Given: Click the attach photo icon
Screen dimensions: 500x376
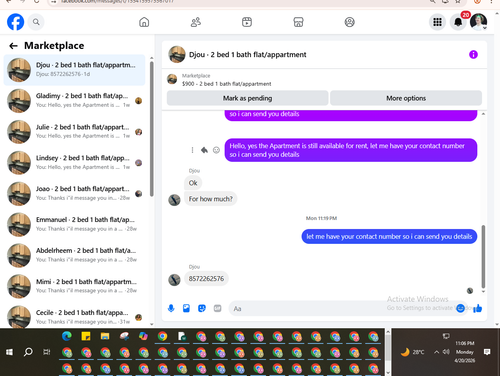Looking at the screenshot, I should [x=186, y=308].
